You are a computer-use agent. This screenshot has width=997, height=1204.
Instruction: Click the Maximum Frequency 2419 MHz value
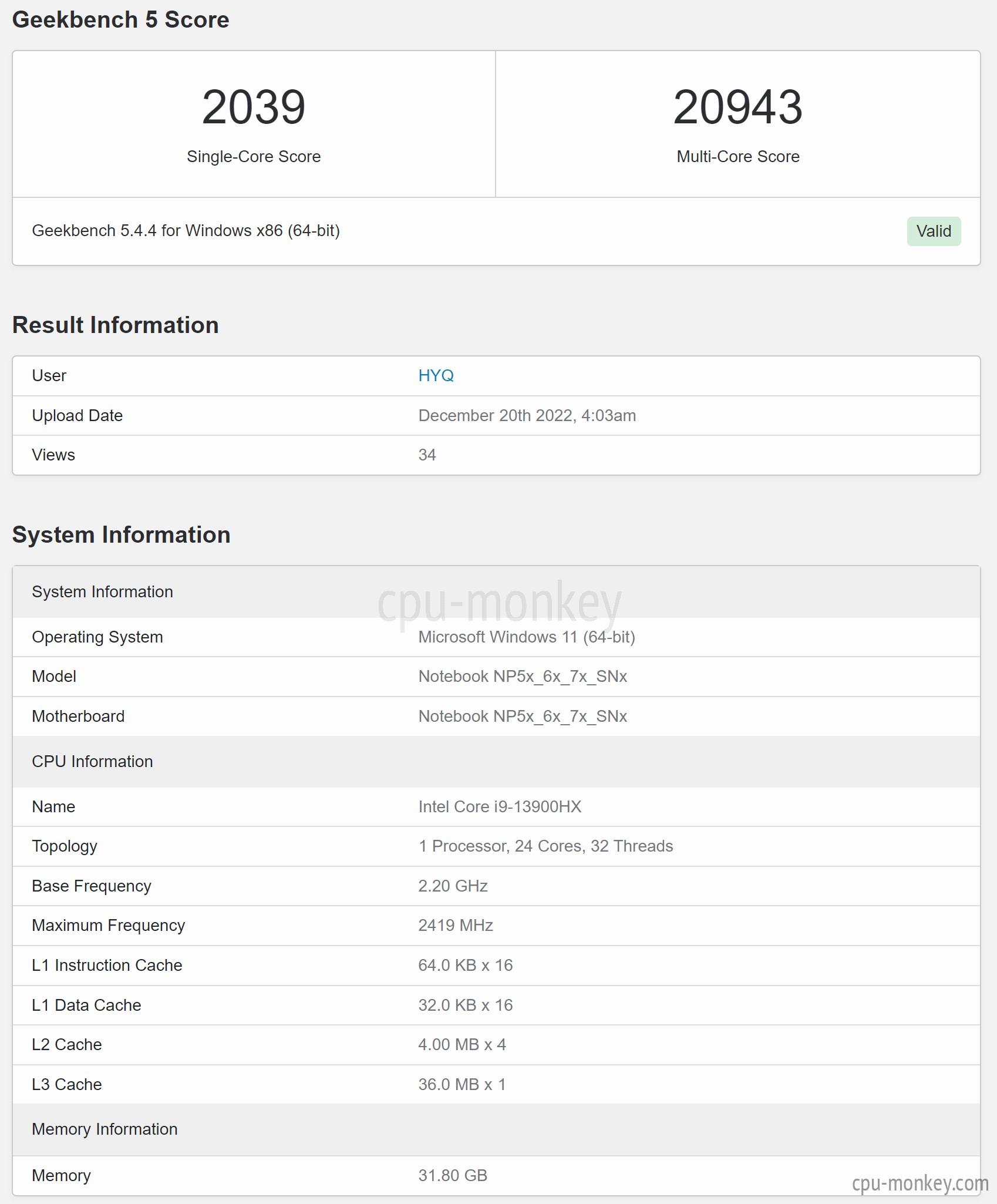[456, 925]
